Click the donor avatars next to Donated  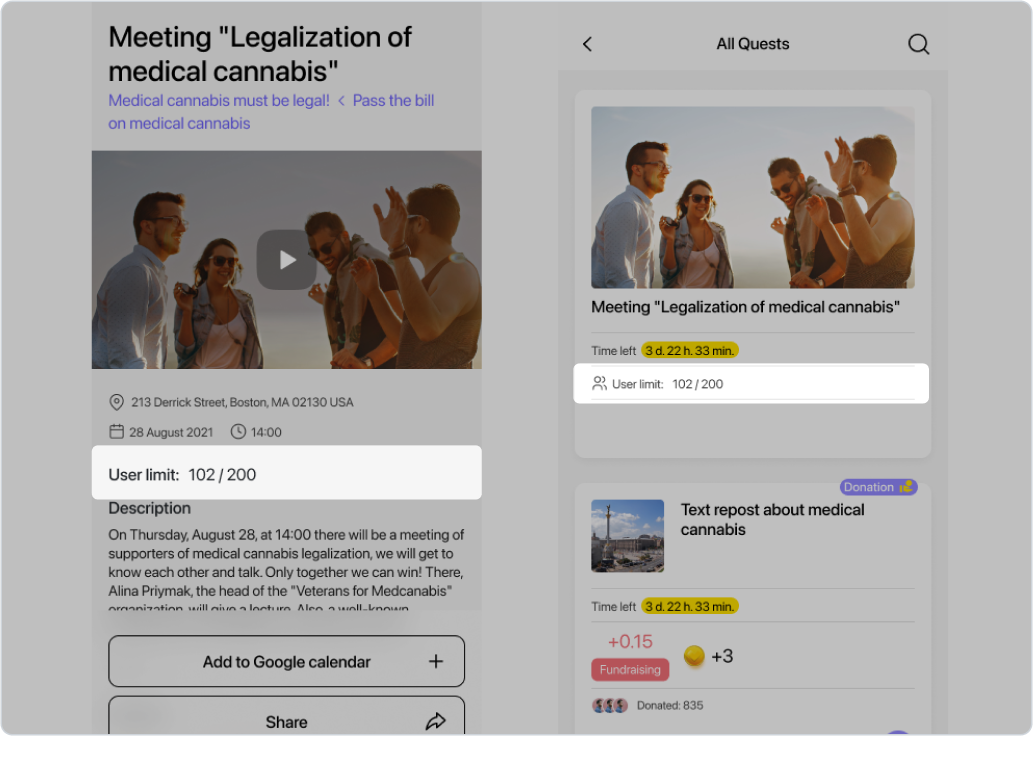(x=610, y=705)
